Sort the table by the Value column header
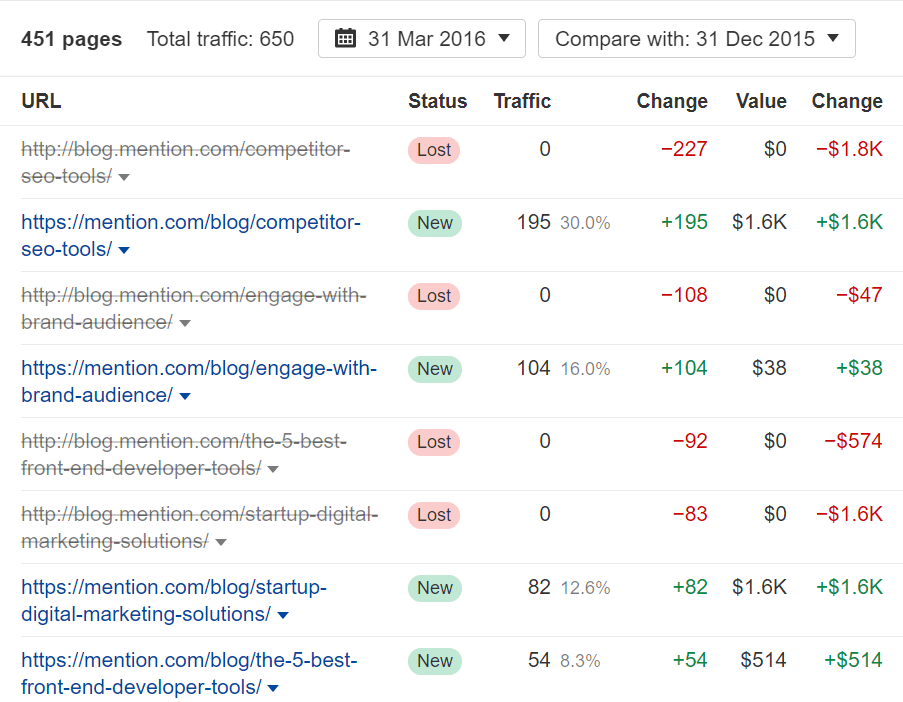This screenshot has width=903, height=702. coord(760,101)
